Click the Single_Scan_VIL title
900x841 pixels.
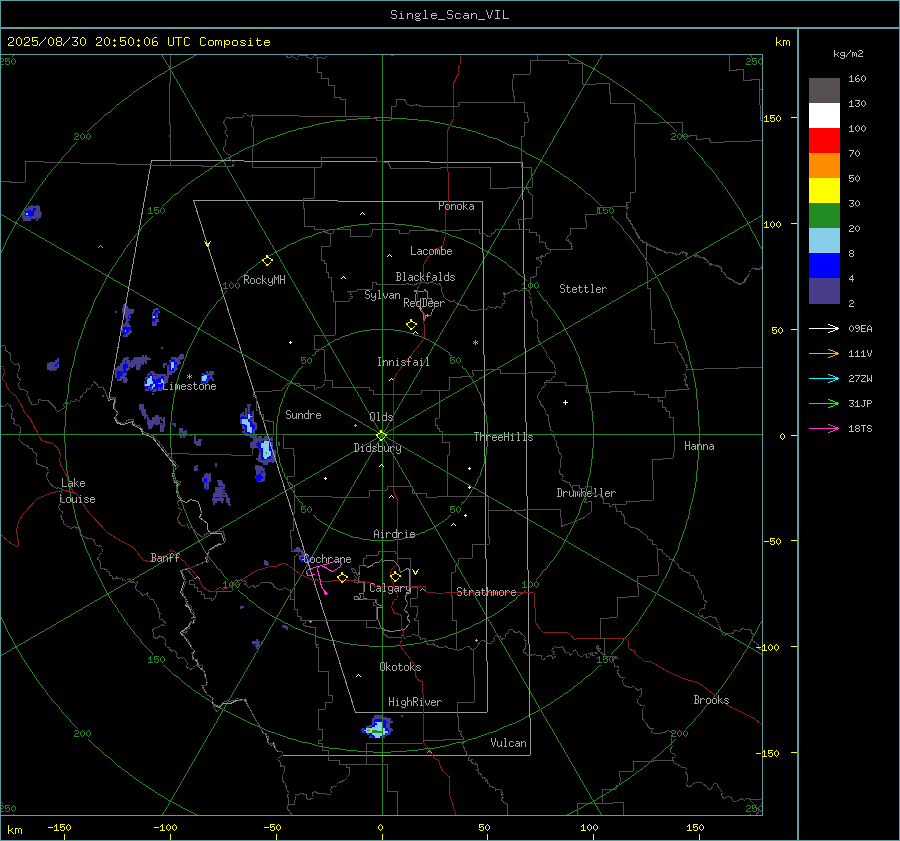[x=449, y=15]
